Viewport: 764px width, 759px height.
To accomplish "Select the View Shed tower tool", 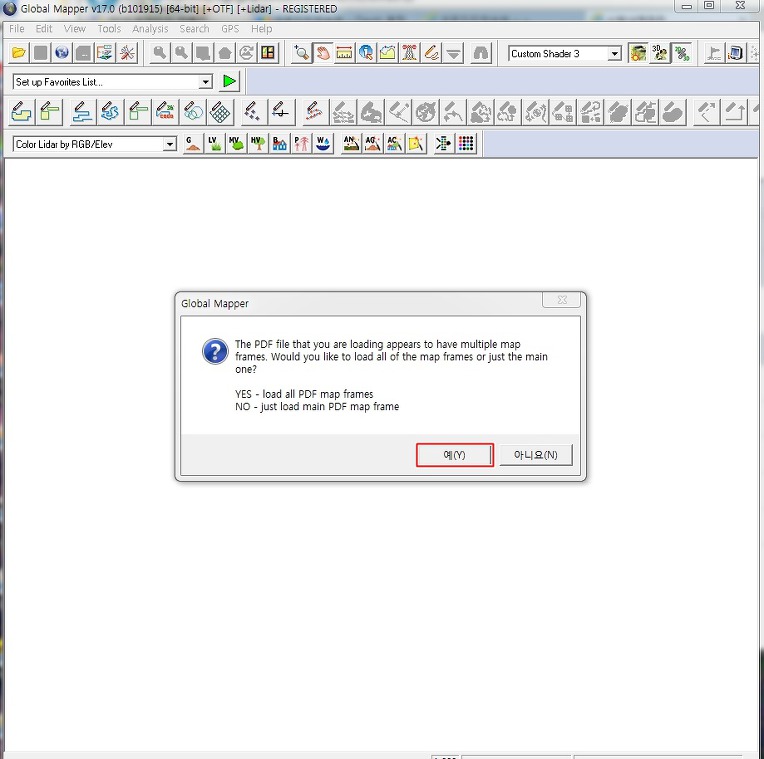I will click(x=409, y=53).
